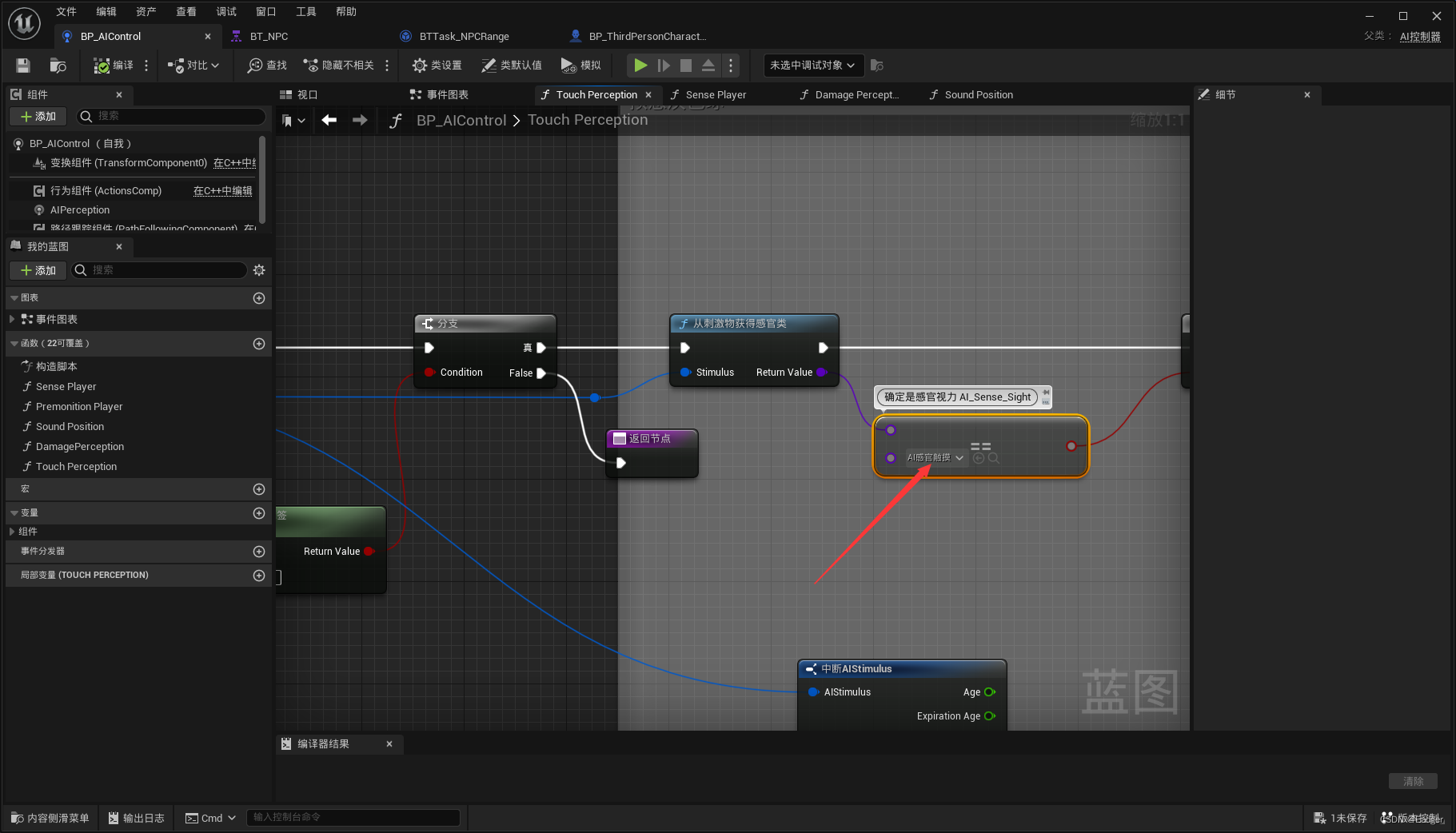Viewport: 1456px width, 833px height.
Task: Compile the blueprint
Action: click(113, 66)
